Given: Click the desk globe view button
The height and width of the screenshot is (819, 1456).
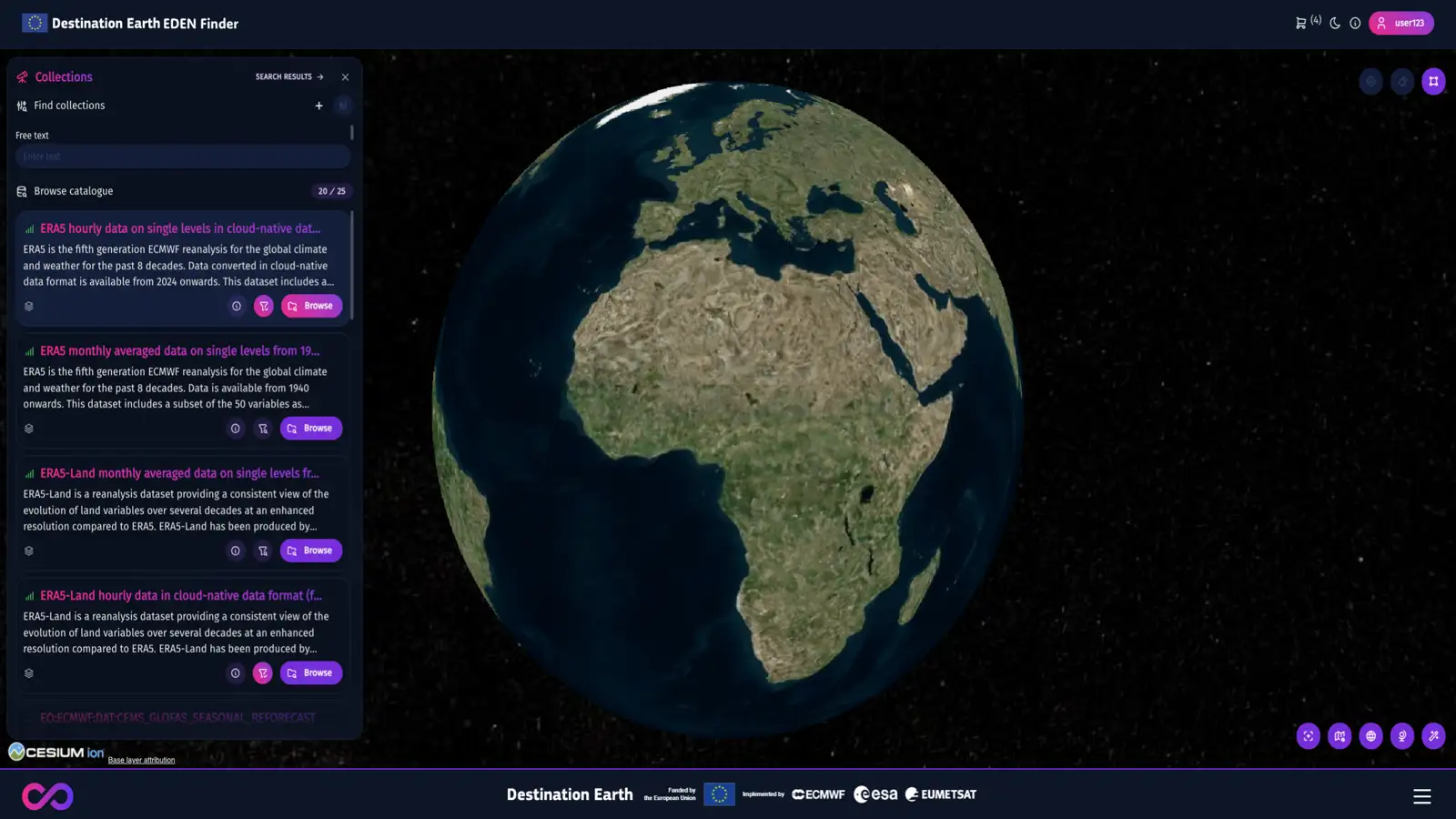Looking at the screenshot, I should (x=1402, y=736).
